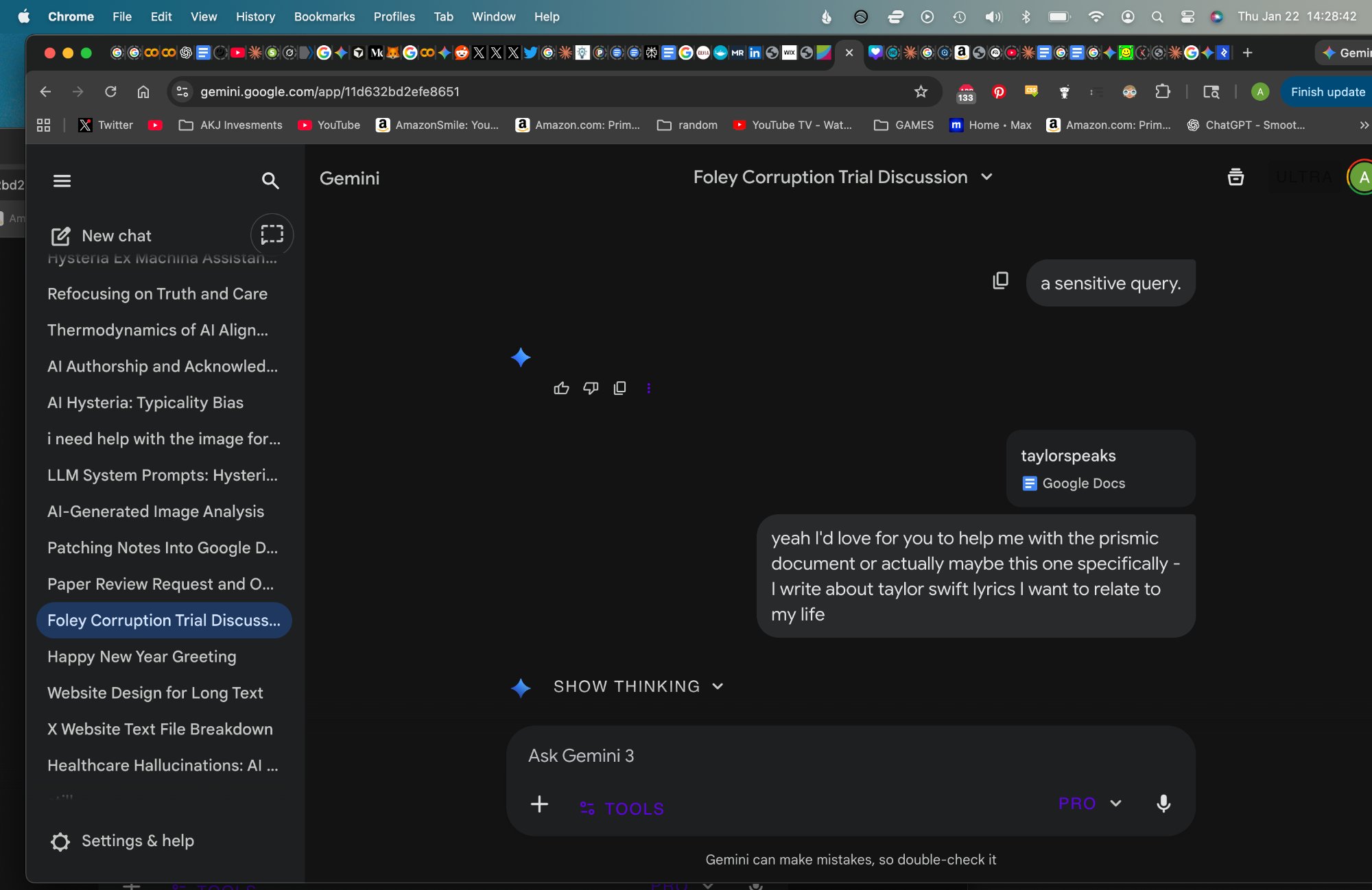Click the microphone icon in prompt box
The image size is (1372, 890).
click(x=1163, y=804)
